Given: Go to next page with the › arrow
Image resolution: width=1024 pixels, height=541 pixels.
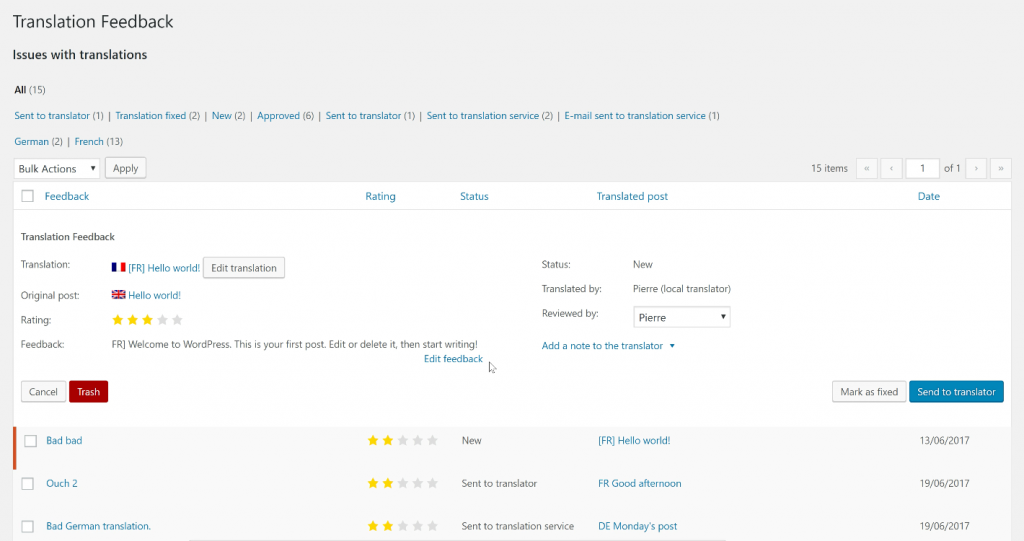Looking at the screenshot, I should (976, 169).
